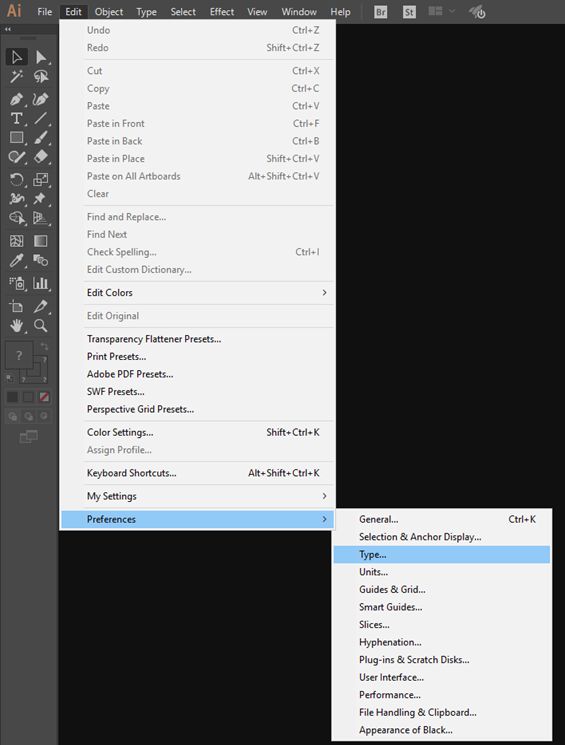Select the Pen tool
Image resolution: width=565 pixels, height=745 pixels.
coord(17,99)
